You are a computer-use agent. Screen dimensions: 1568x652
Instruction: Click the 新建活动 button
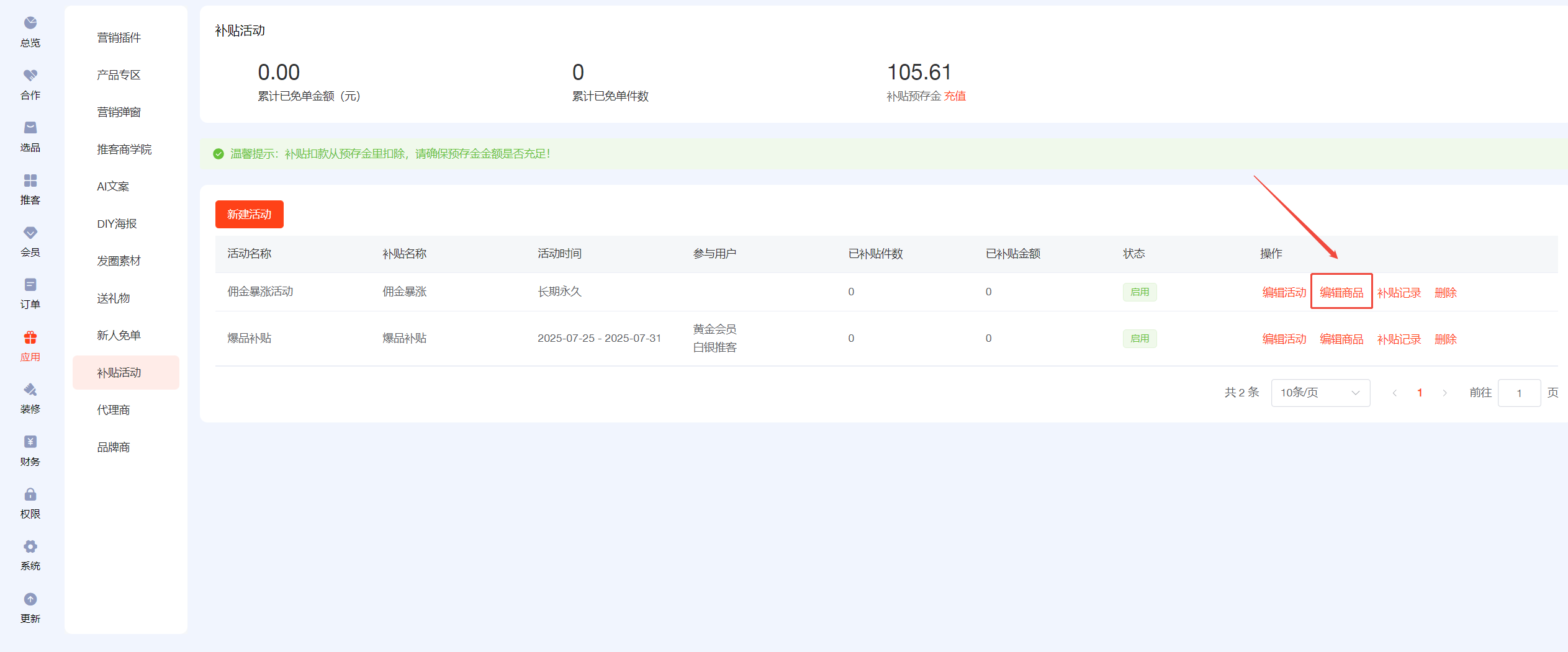pos(249,215)
